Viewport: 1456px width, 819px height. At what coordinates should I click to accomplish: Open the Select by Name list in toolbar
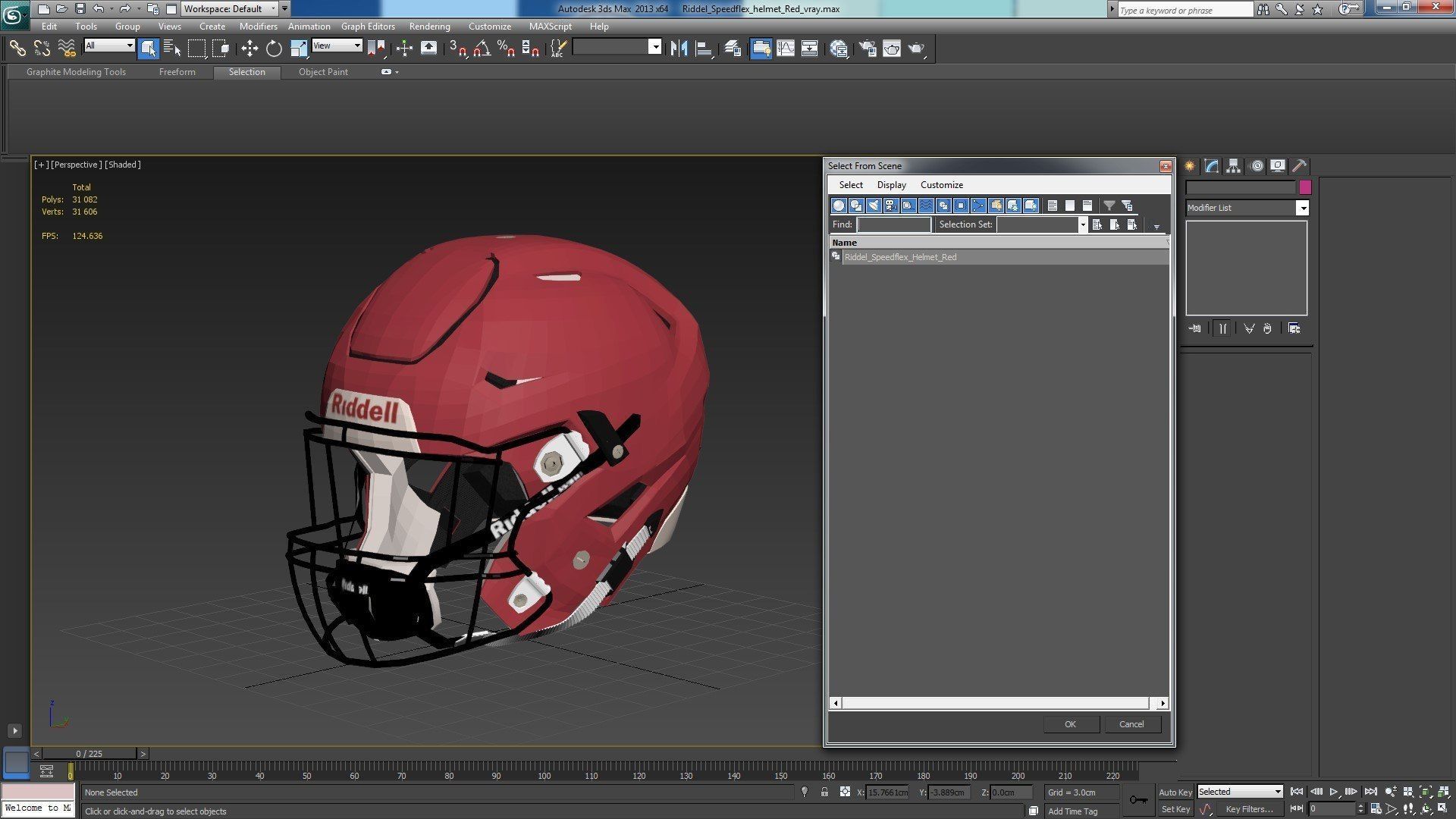point(172,49)
